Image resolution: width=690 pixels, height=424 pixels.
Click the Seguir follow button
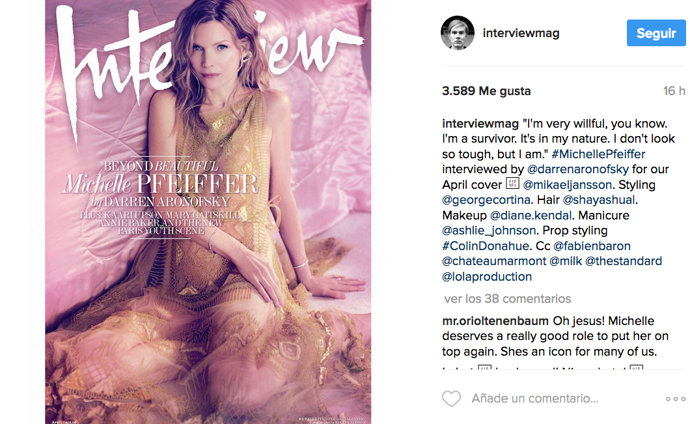click(x=656, y=33)
